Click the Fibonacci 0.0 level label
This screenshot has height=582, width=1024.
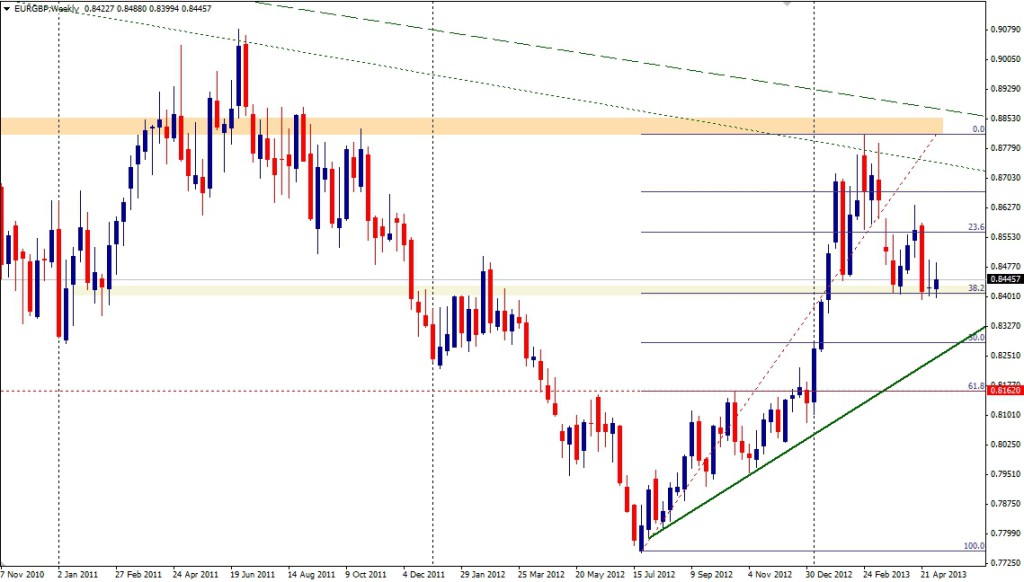coord(979,129)
